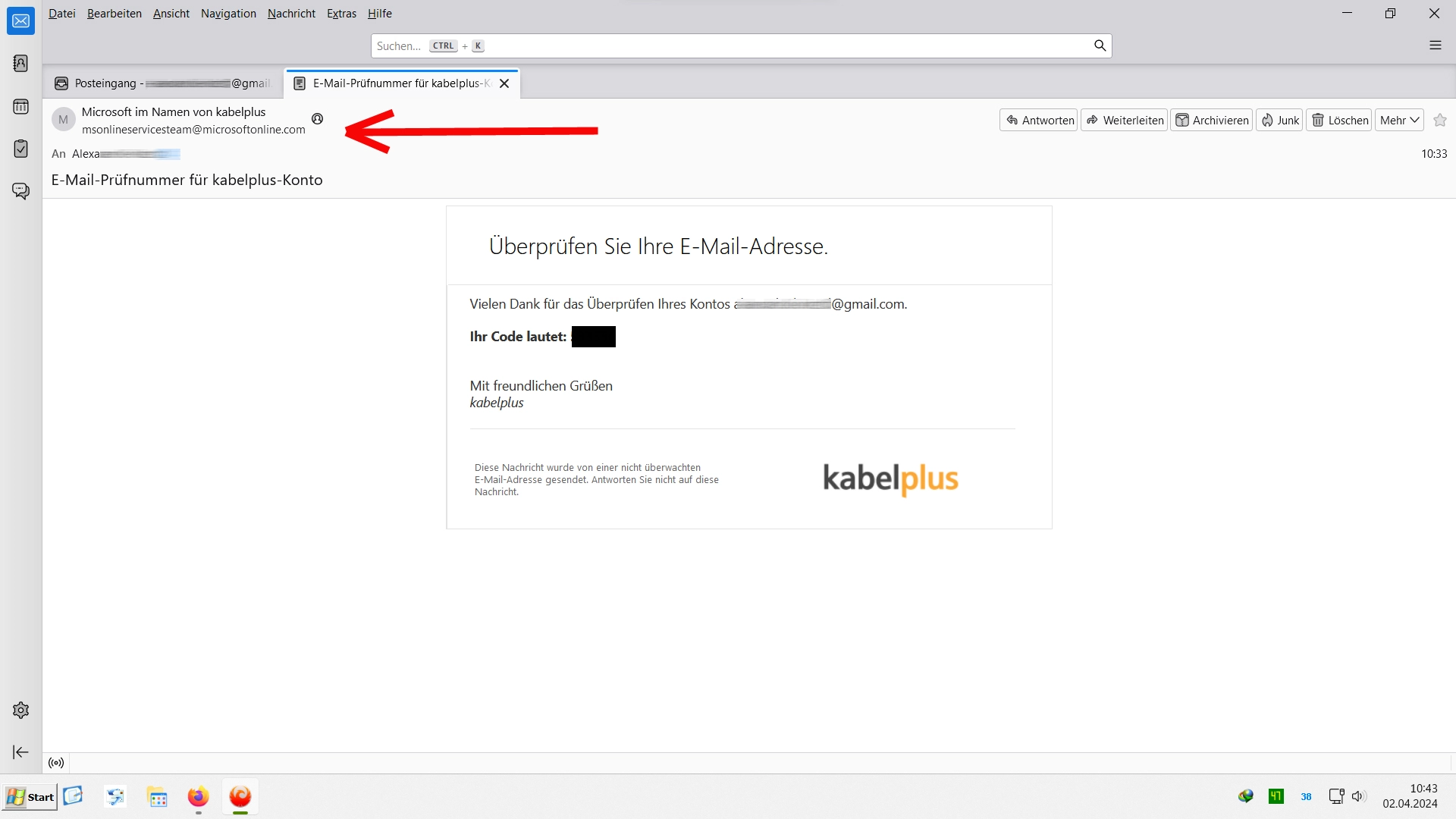Mark message as Junk

click(1279, 120)
